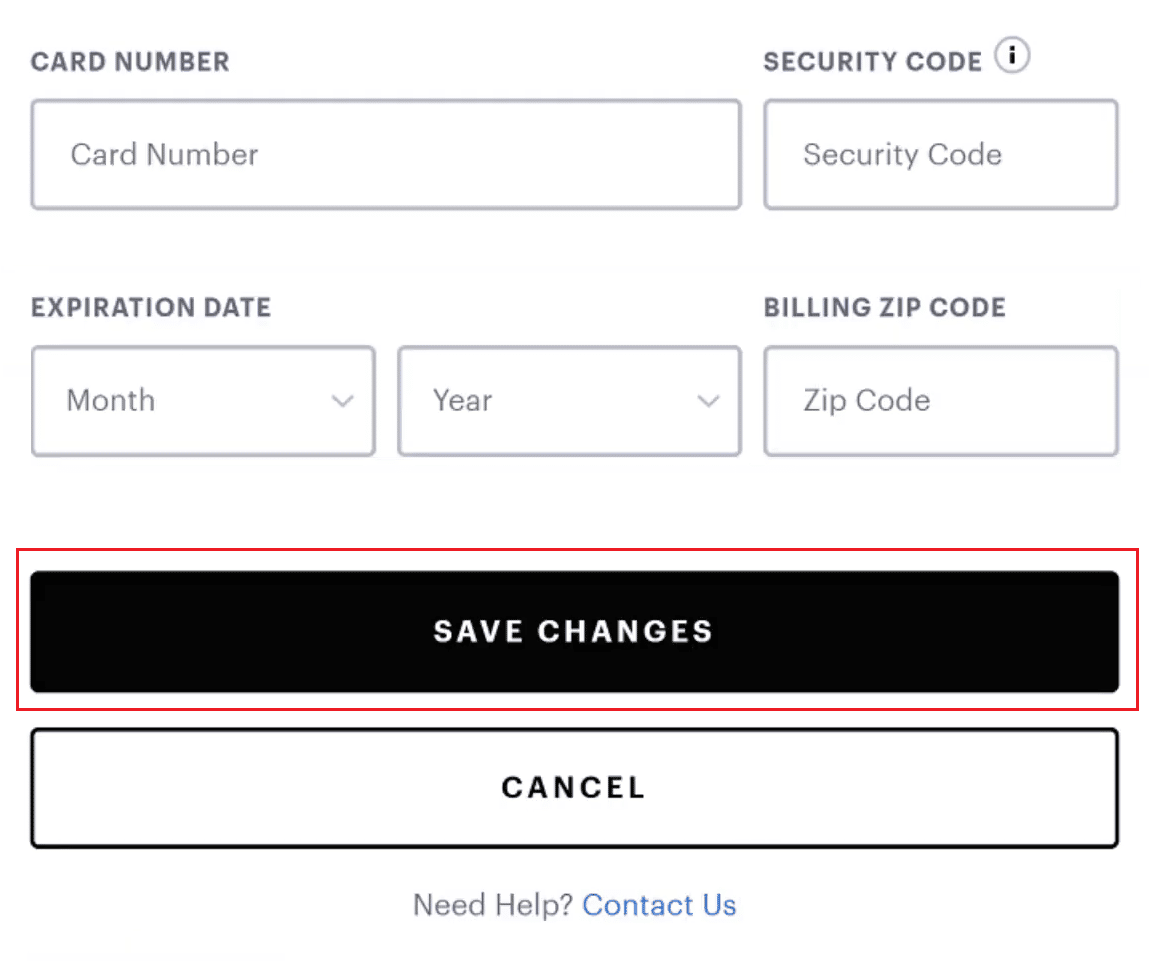Select the Year placeholder text in dropdown

(x=462, y=401)
